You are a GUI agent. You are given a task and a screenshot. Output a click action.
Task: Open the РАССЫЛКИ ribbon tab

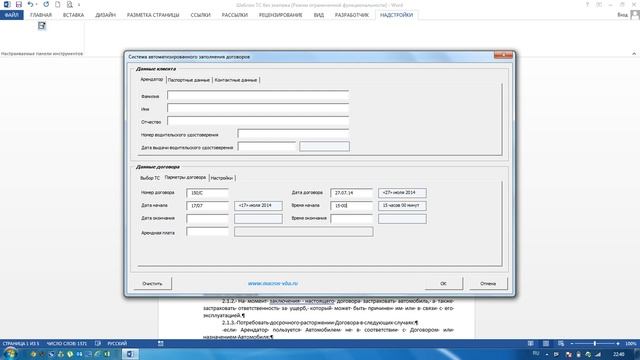tap(235, 15)
